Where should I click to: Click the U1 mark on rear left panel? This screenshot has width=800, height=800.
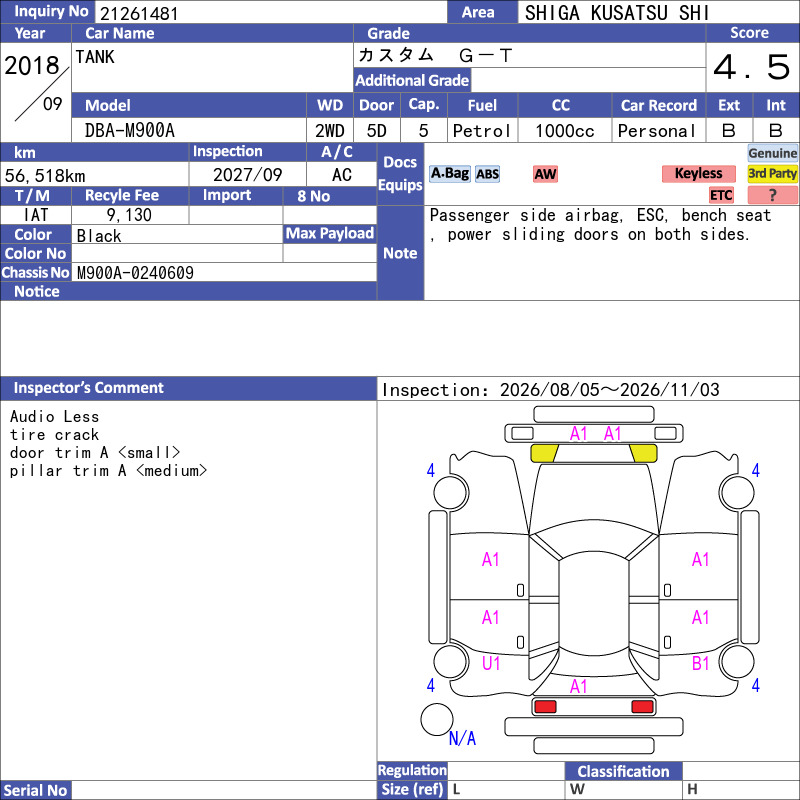[x=491, y=663]
